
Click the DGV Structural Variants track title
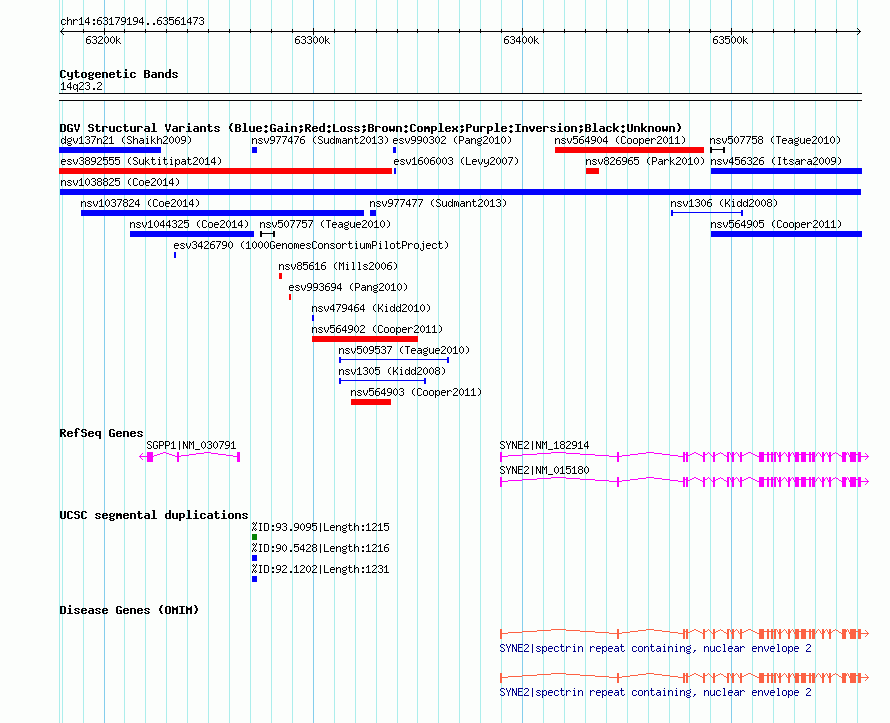pyautogui.click(x=371, y=128)
